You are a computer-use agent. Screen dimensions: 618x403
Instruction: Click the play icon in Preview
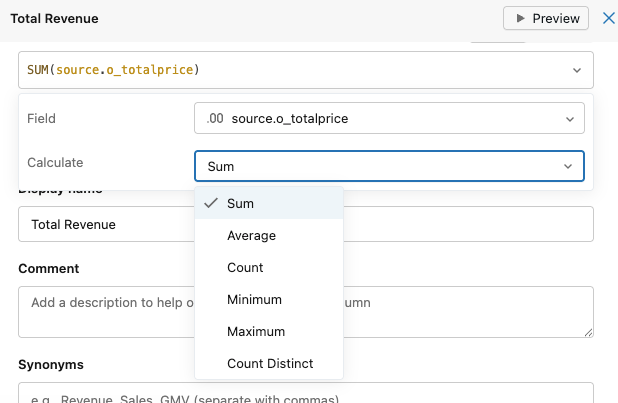tap(519, 18)
